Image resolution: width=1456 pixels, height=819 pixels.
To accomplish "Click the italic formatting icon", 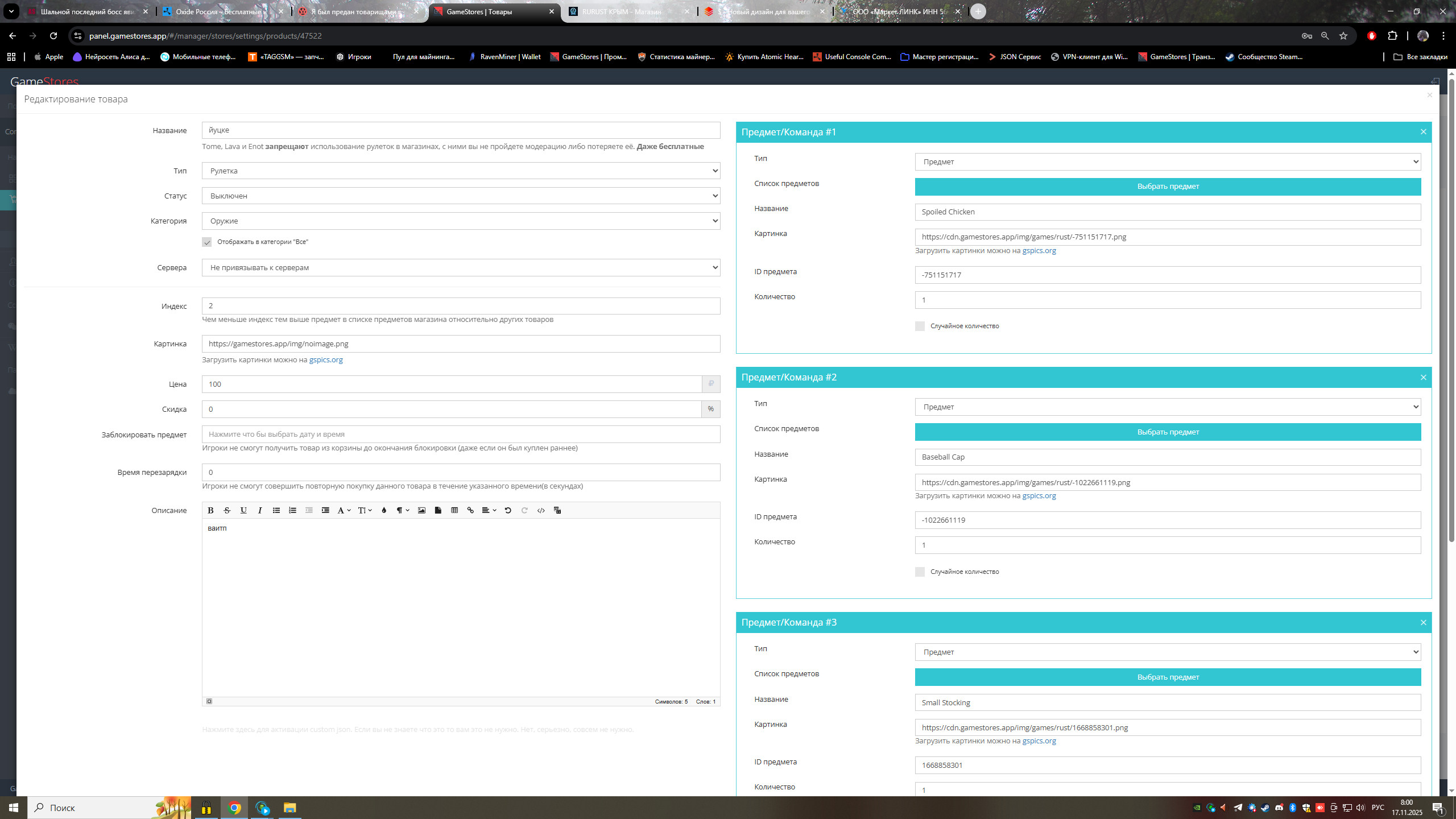I will (x=260, y=510).
